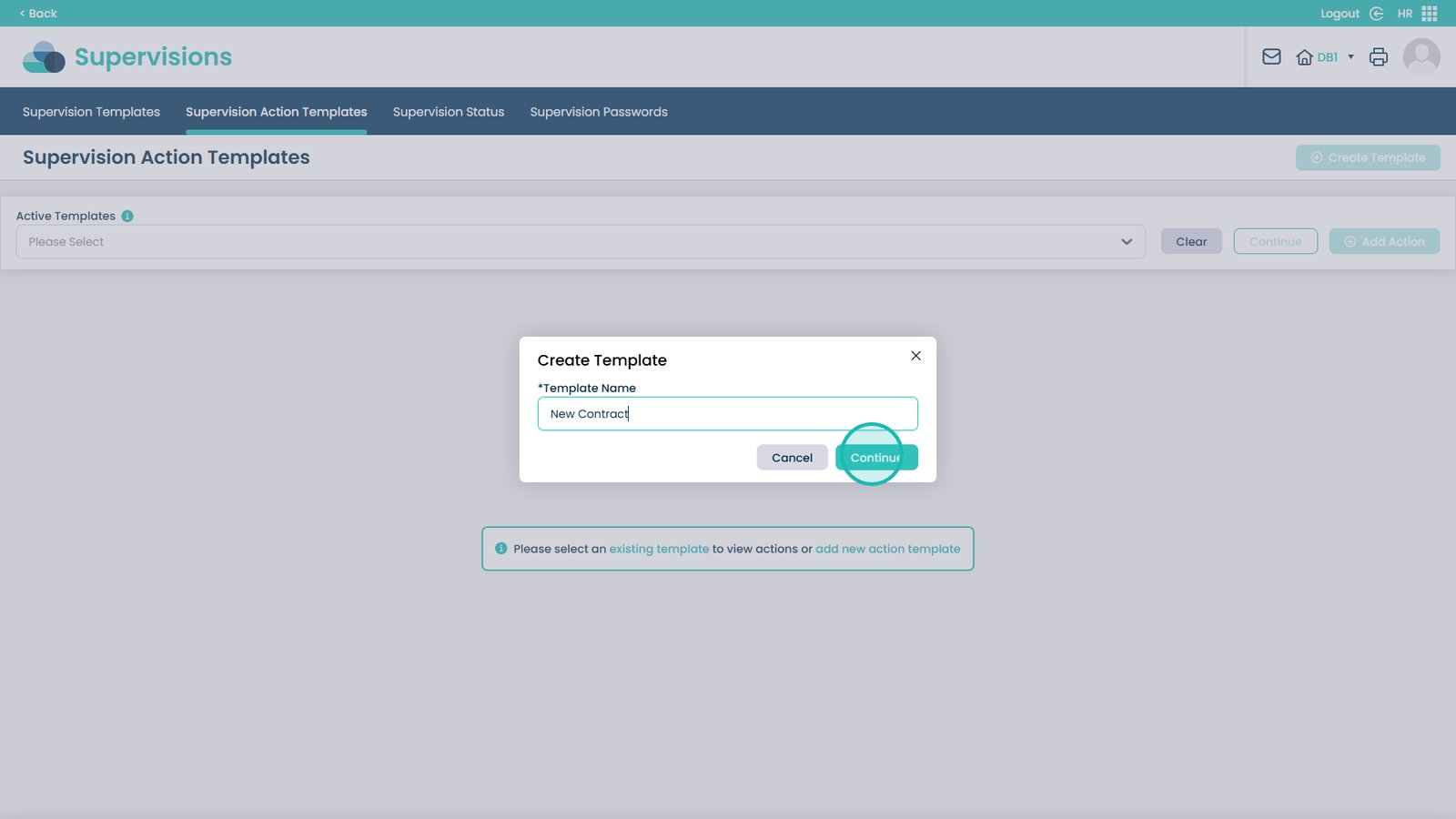Cancel the Create Template dialog

point(792,458)
